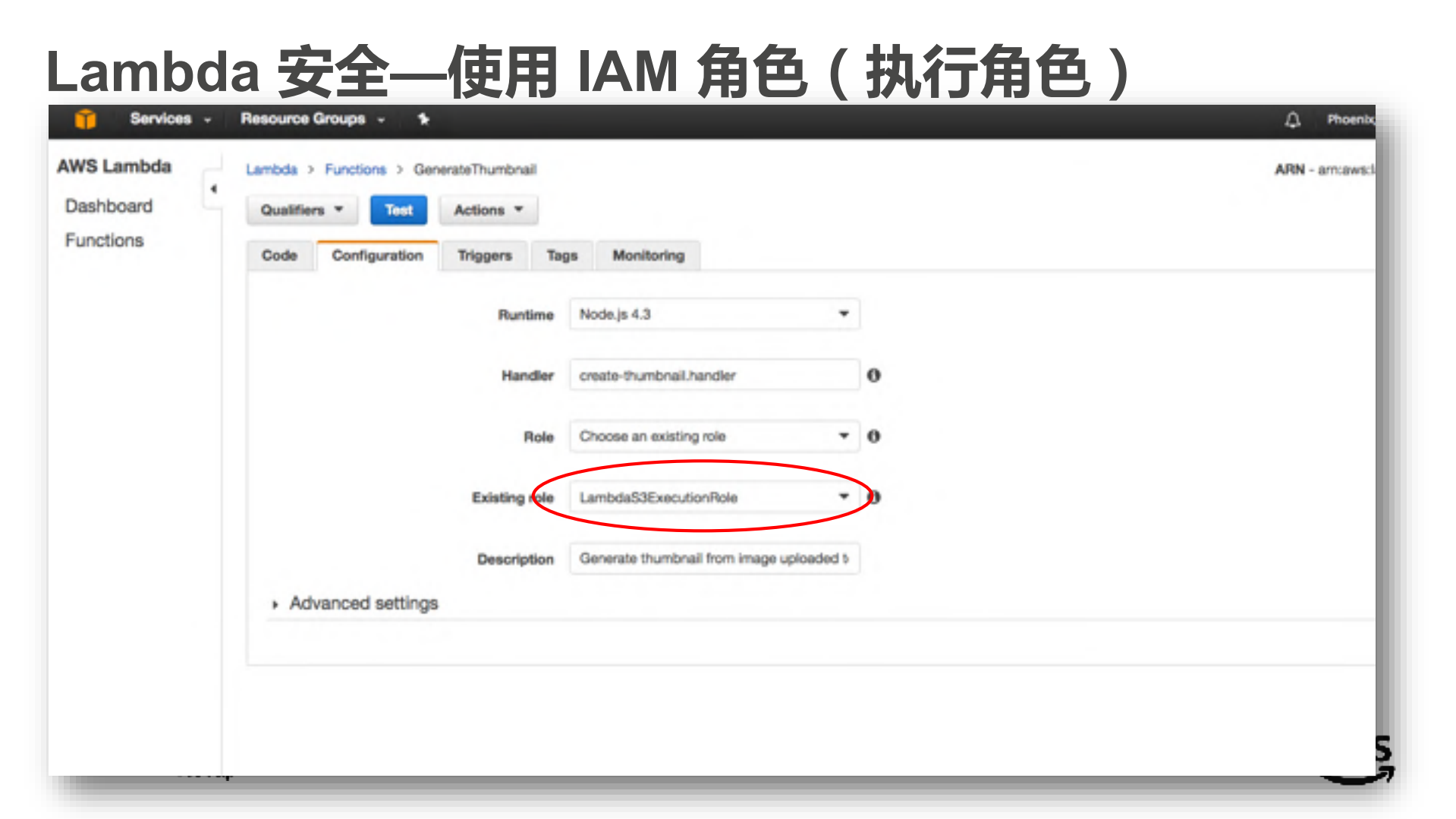The image size is (1456, 819).
Task: Click the AWS cube logo in the navbar
Action: pos(85,119)
